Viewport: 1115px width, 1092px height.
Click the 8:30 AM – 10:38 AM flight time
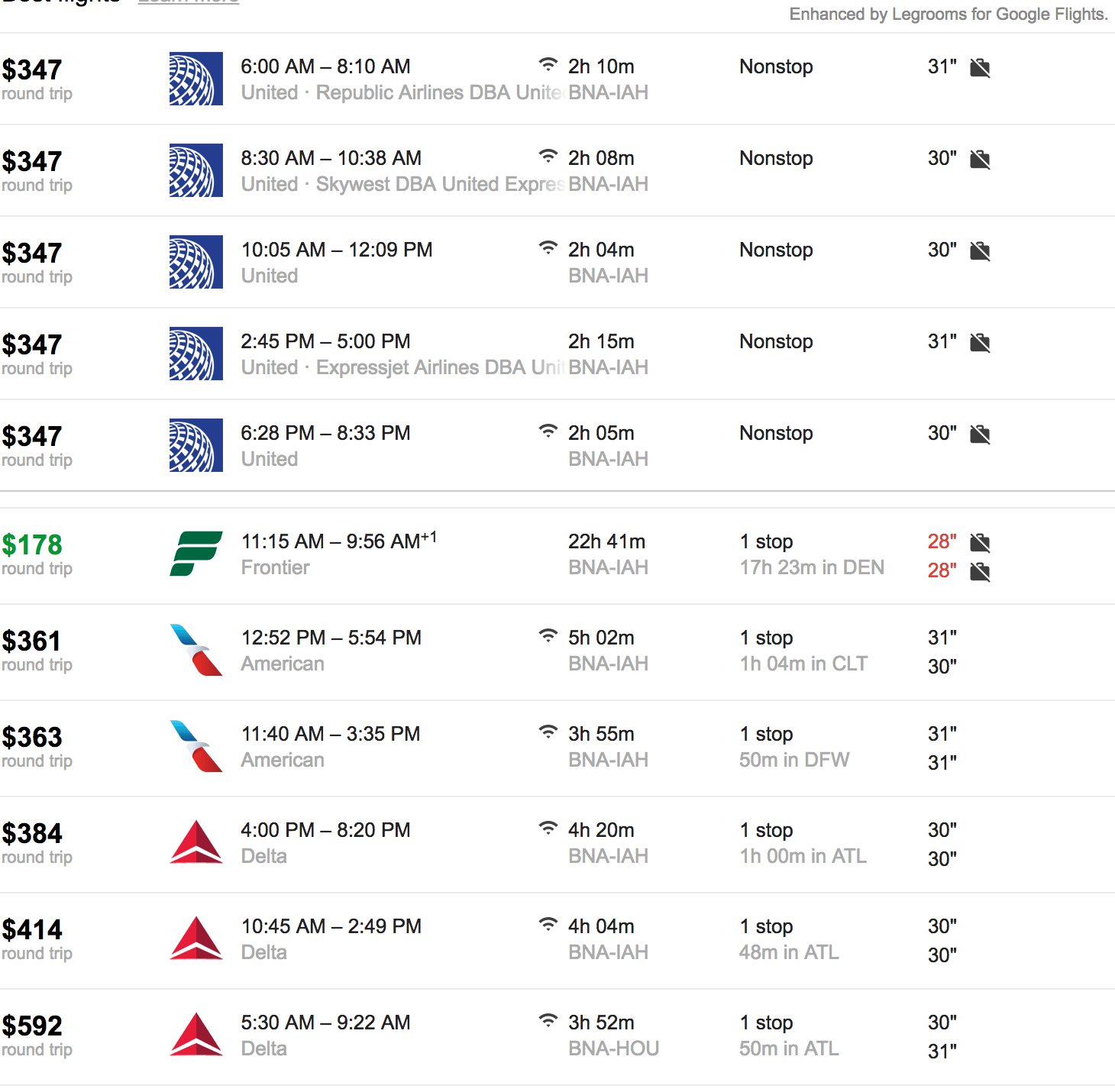point(331,158)
